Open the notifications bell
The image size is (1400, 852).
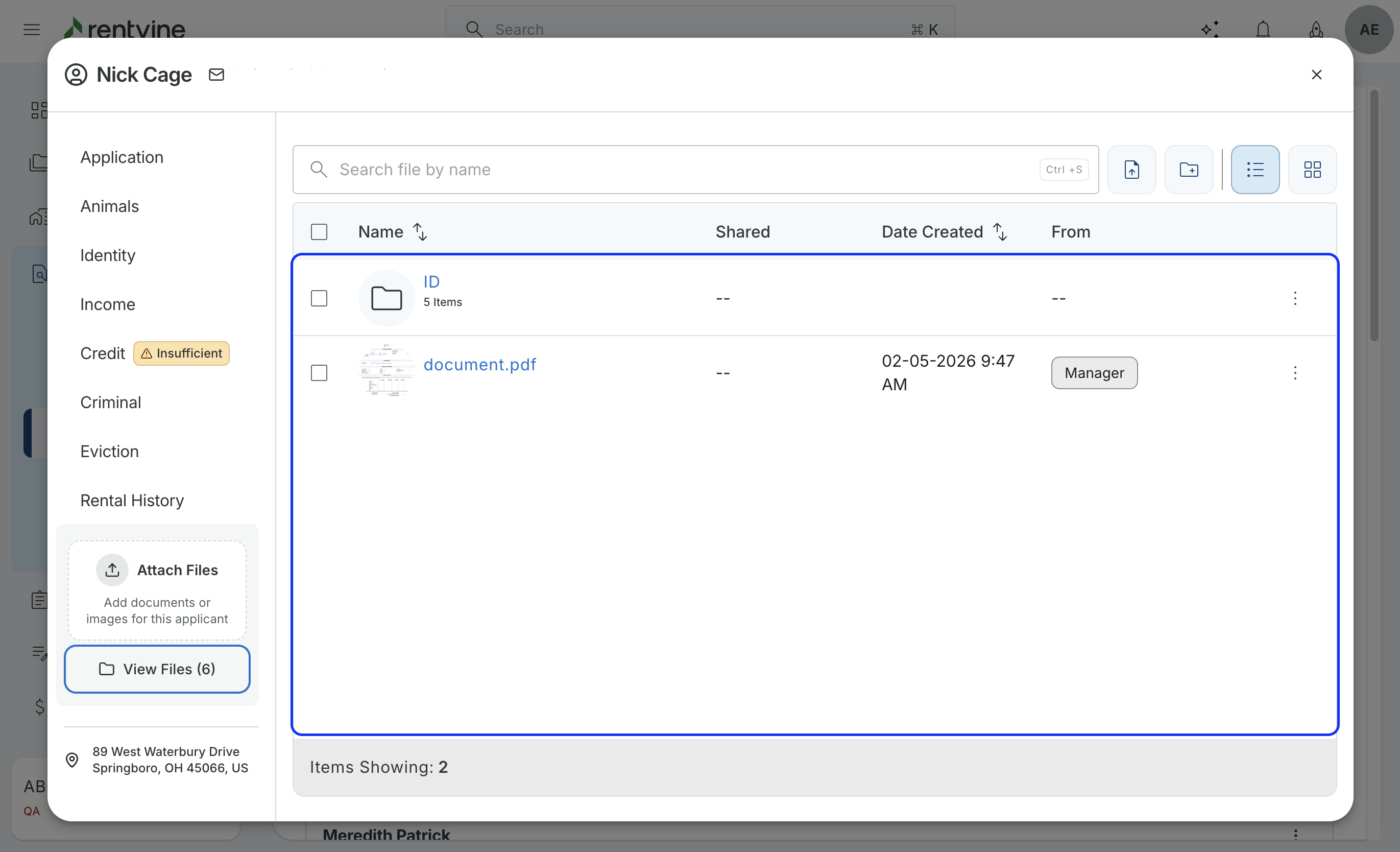coord(1263,29)
